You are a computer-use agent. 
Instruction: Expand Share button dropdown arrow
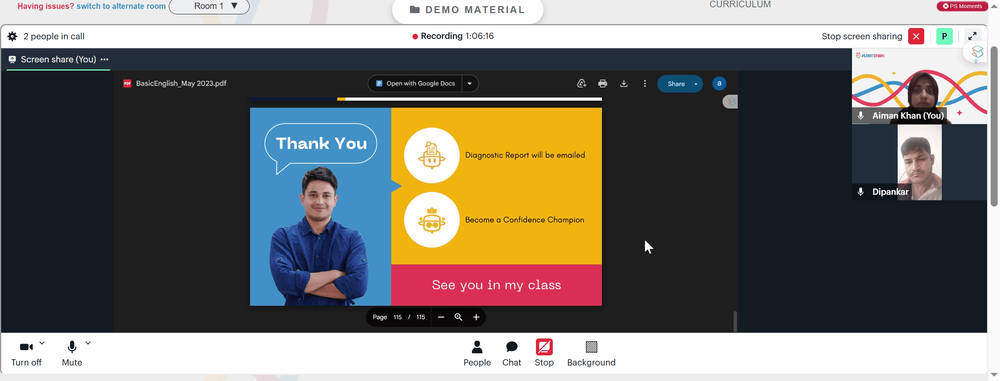(x=696, y=84)
